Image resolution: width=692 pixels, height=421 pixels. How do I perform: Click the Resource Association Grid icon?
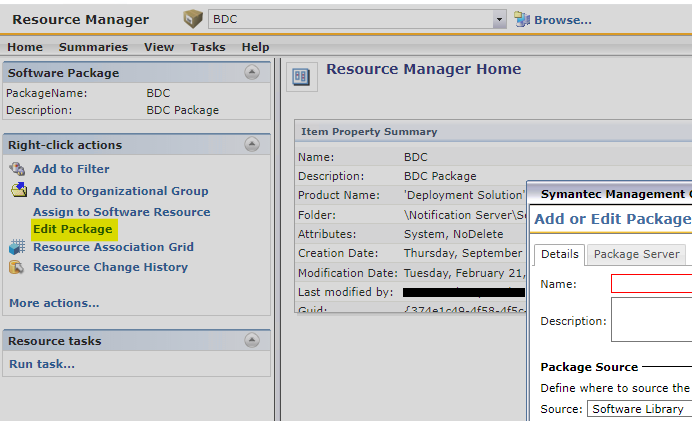tap(17, 247)
